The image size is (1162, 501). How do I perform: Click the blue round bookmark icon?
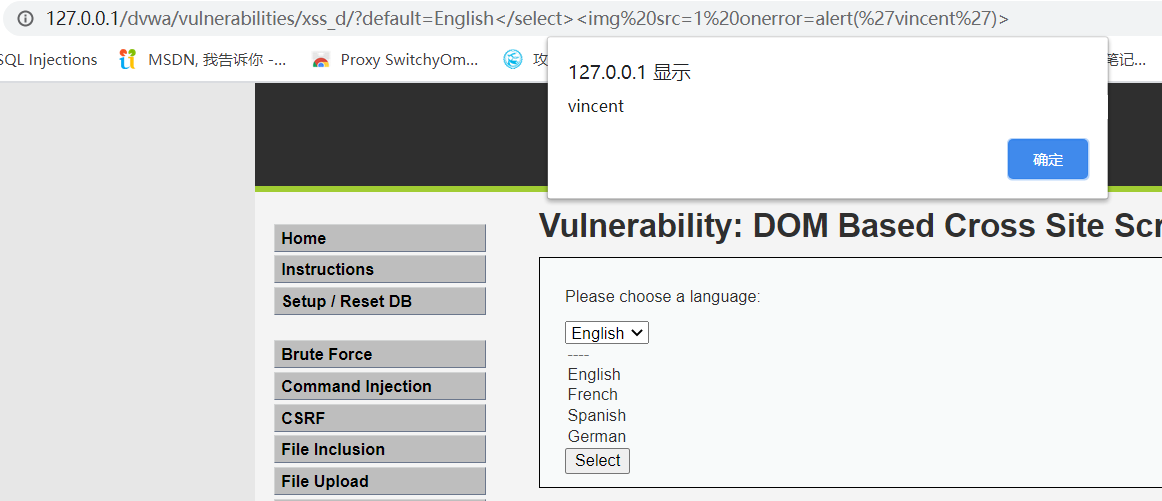(513, 60)
